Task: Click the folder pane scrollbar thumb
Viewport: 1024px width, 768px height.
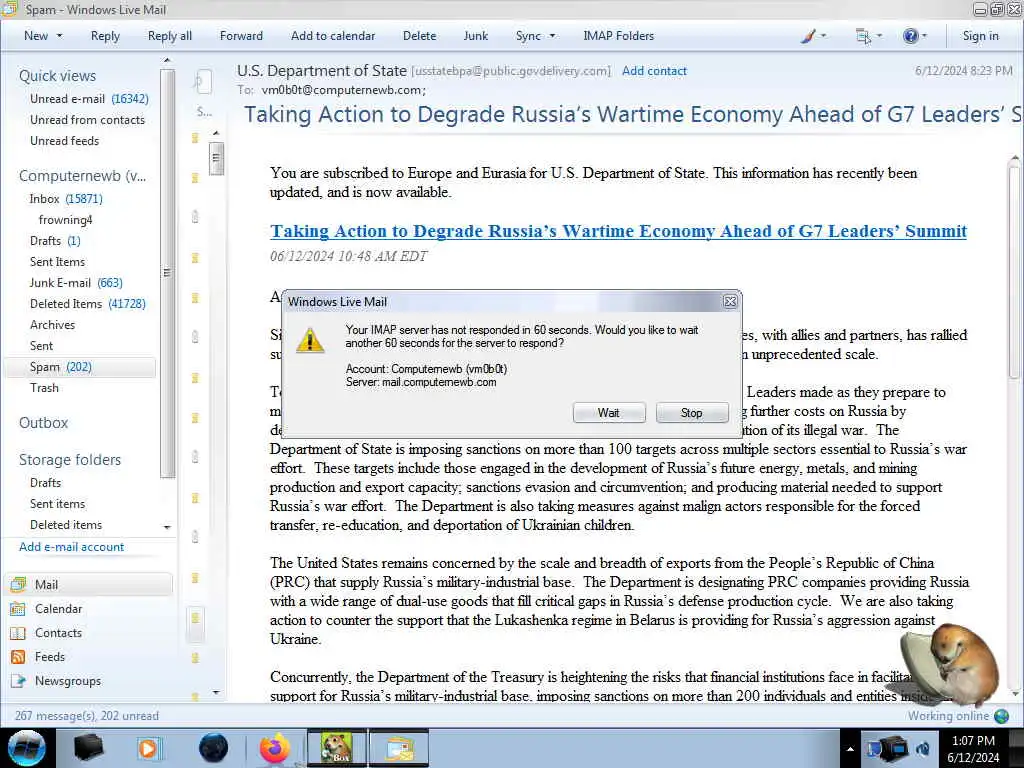Action: (x=167, y=273)
